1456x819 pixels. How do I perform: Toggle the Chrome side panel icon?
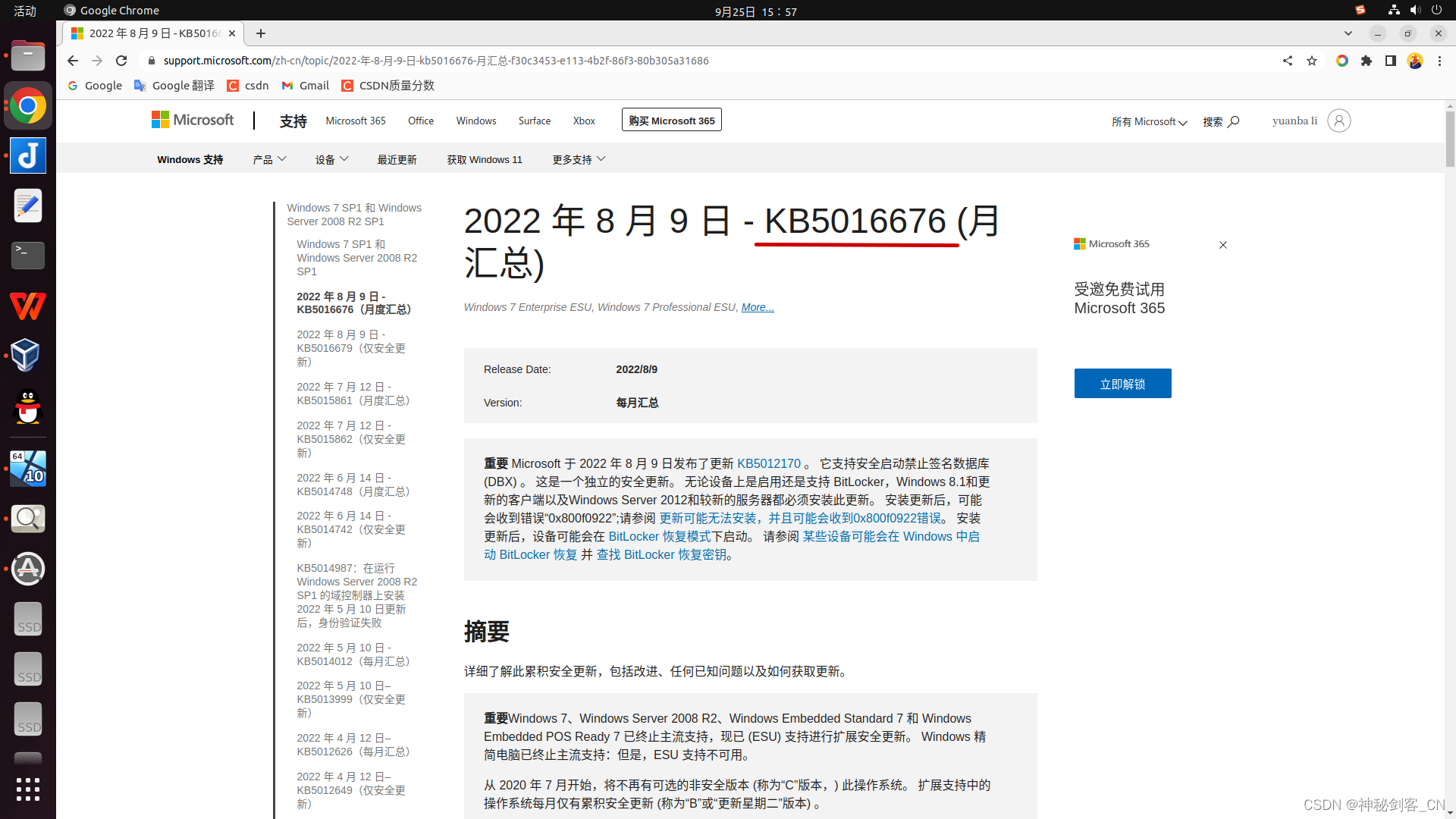[1391, 61]
